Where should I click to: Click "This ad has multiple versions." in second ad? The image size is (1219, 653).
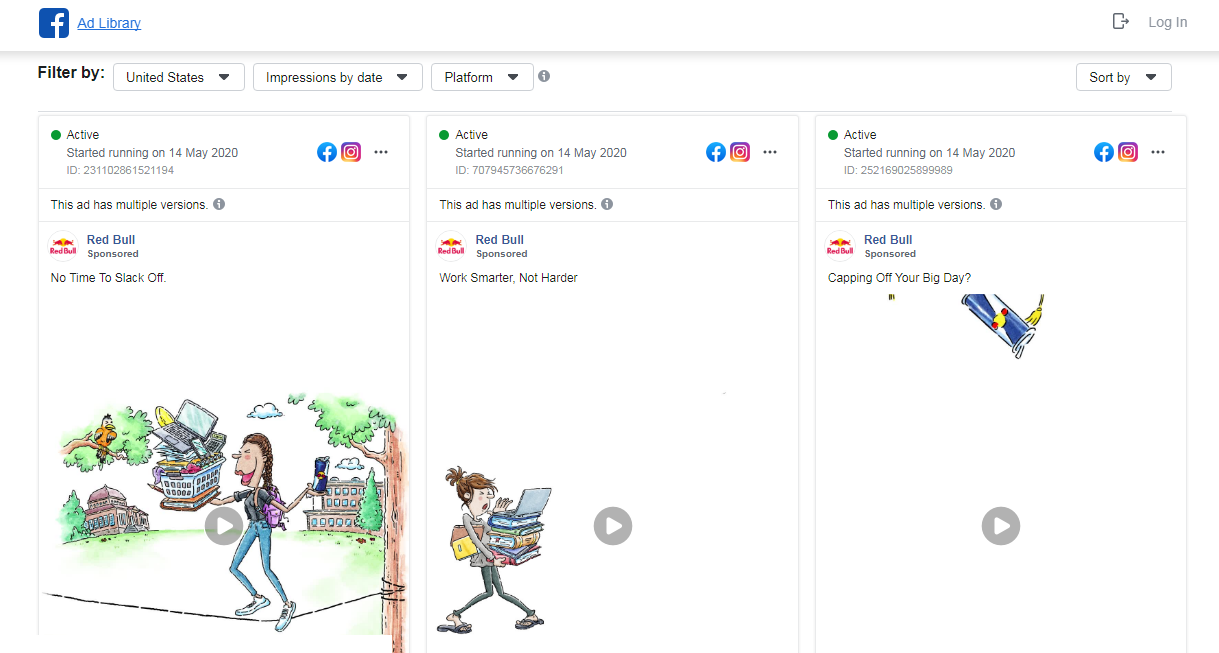518,204
